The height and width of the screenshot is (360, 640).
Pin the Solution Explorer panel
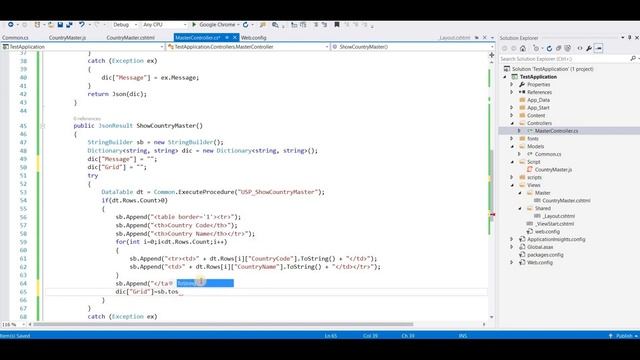pos(629,38)
